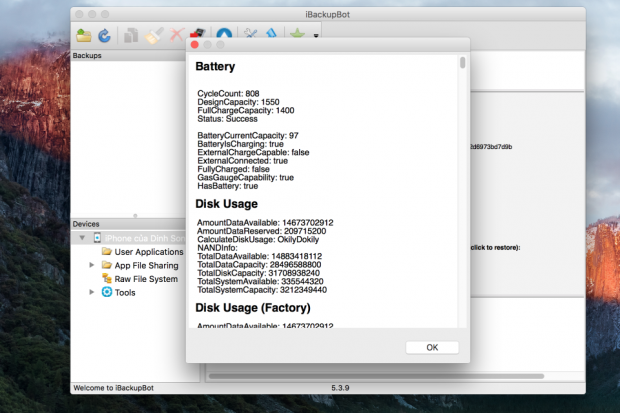
Task: Expand the App File Sharing node
Action: click(x=92, y=265)
